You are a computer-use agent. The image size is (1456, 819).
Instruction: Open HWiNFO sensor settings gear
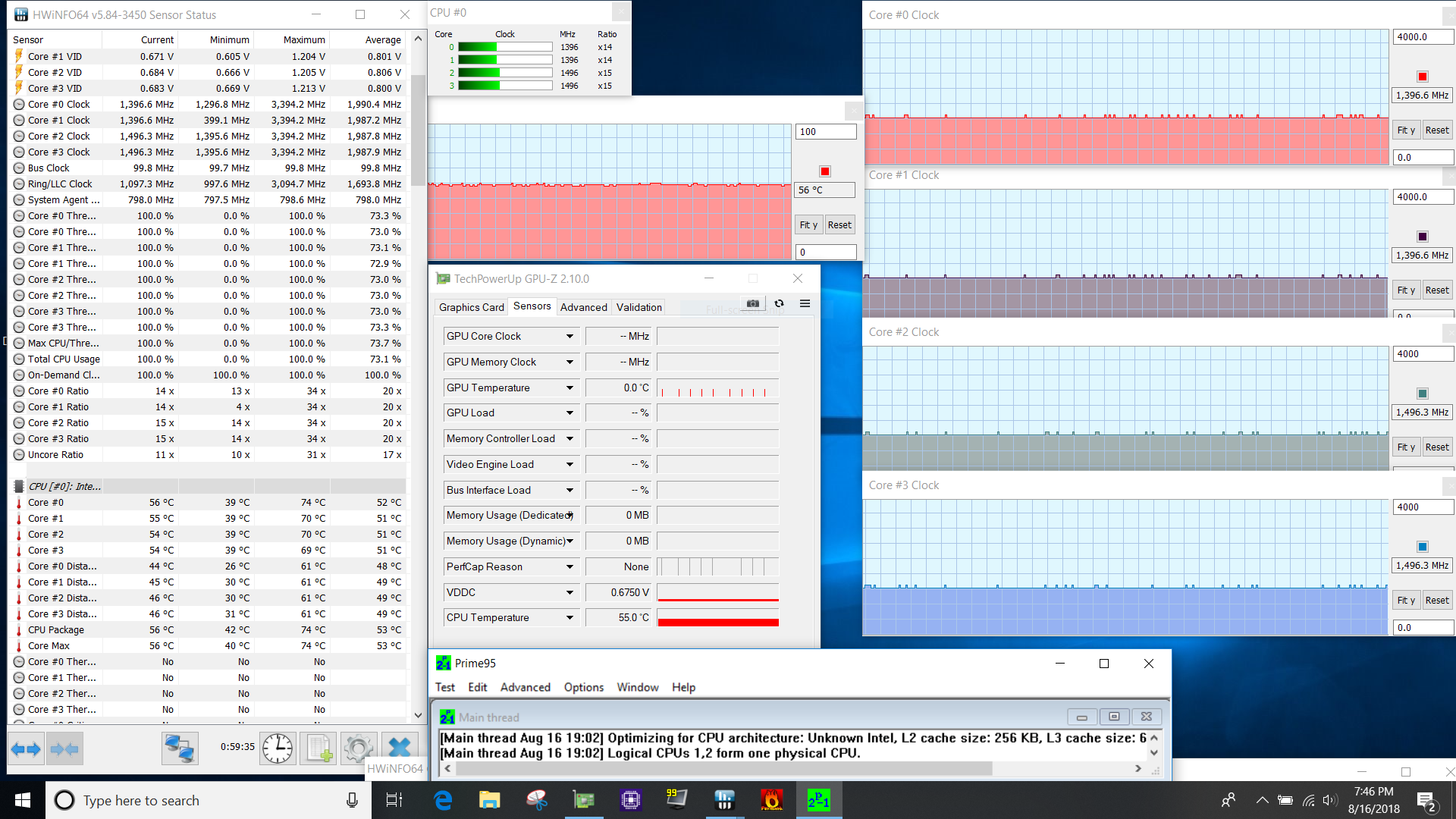tap(358, 748)
